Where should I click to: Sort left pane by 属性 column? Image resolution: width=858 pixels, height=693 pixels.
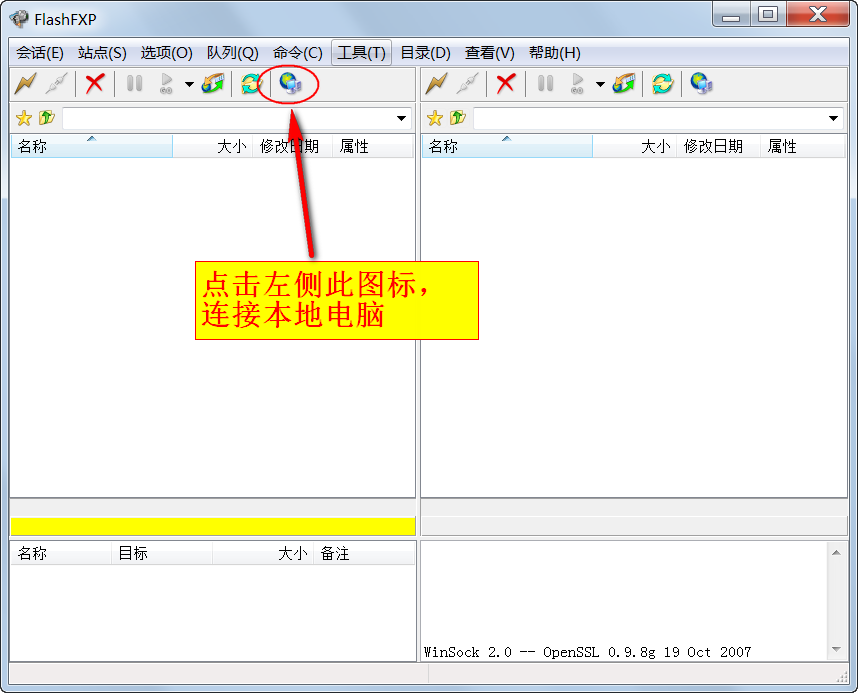(x=373, y=146)
